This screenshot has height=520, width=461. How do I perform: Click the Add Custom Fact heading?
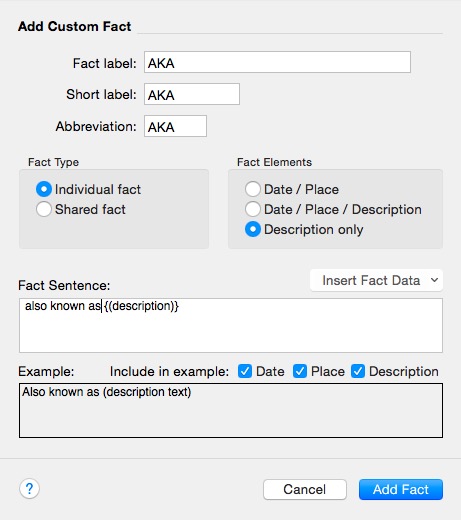coord(75,26)
